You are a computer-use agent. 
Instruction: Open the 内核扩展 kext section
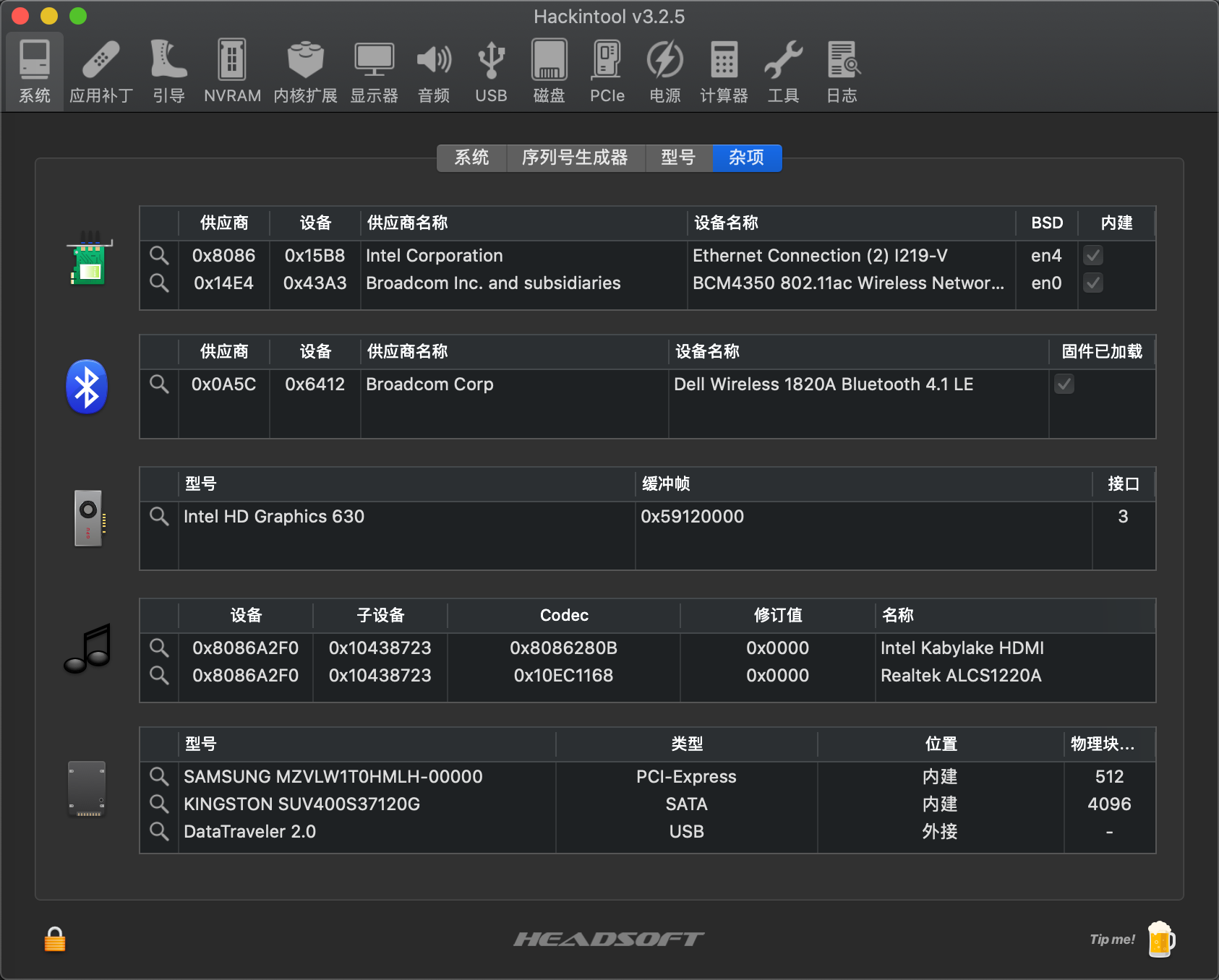coord(305,72)
